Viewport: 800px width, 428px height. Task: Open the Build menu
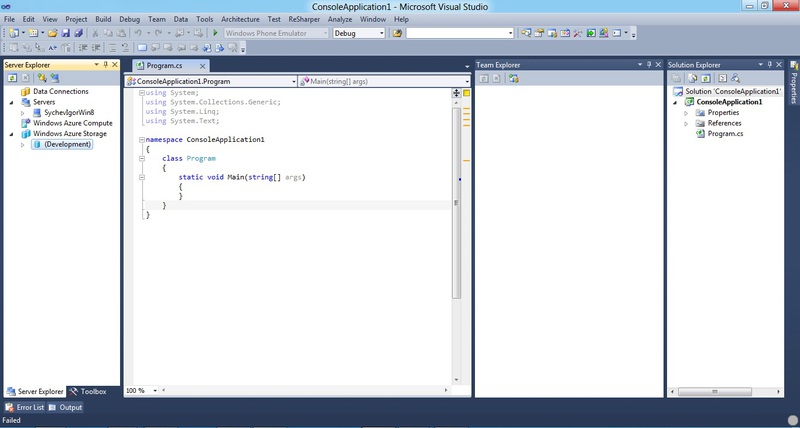coord(103,19)
